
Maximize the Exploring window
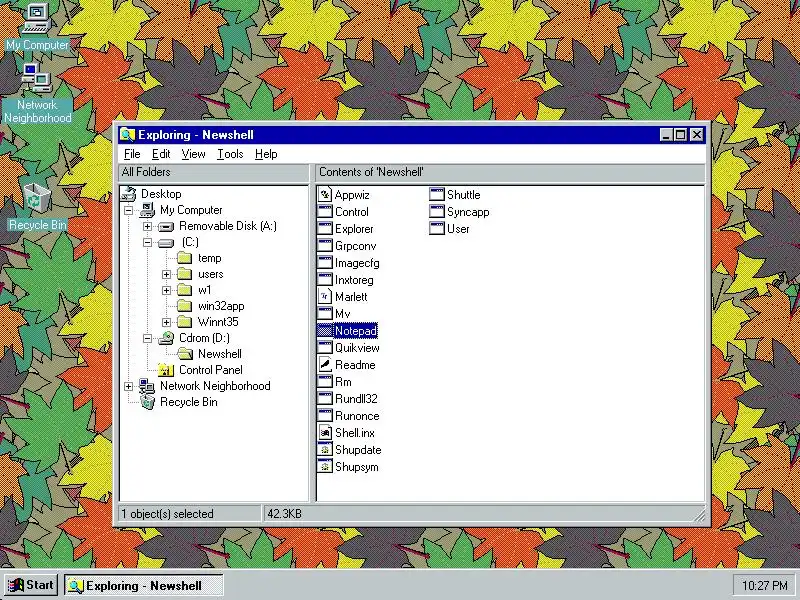pos(680,135)
